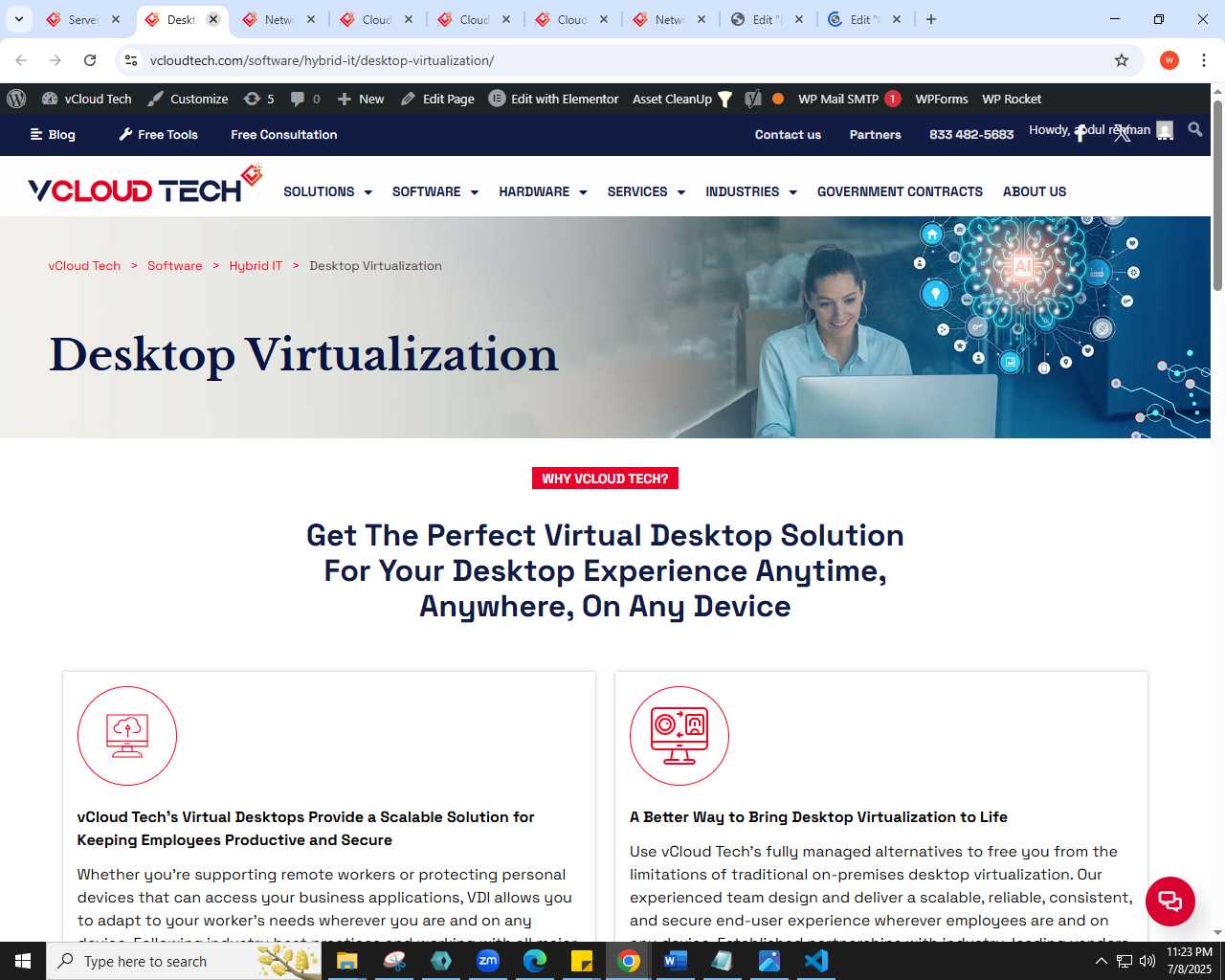
Task: Close the Desktop Virtualization browser tab
Action: pyautogui.click(x=213, y=19)
